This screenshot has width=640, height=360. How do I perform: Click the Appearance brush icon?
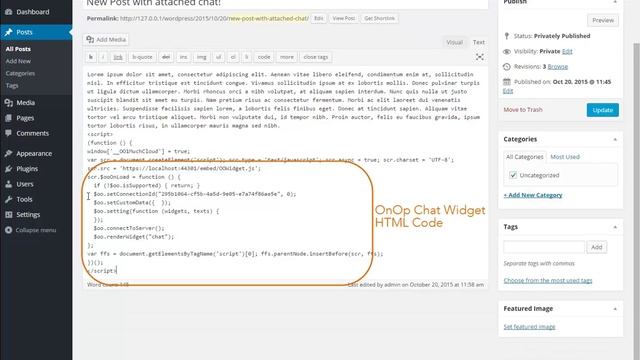click(x=9, y=153)
